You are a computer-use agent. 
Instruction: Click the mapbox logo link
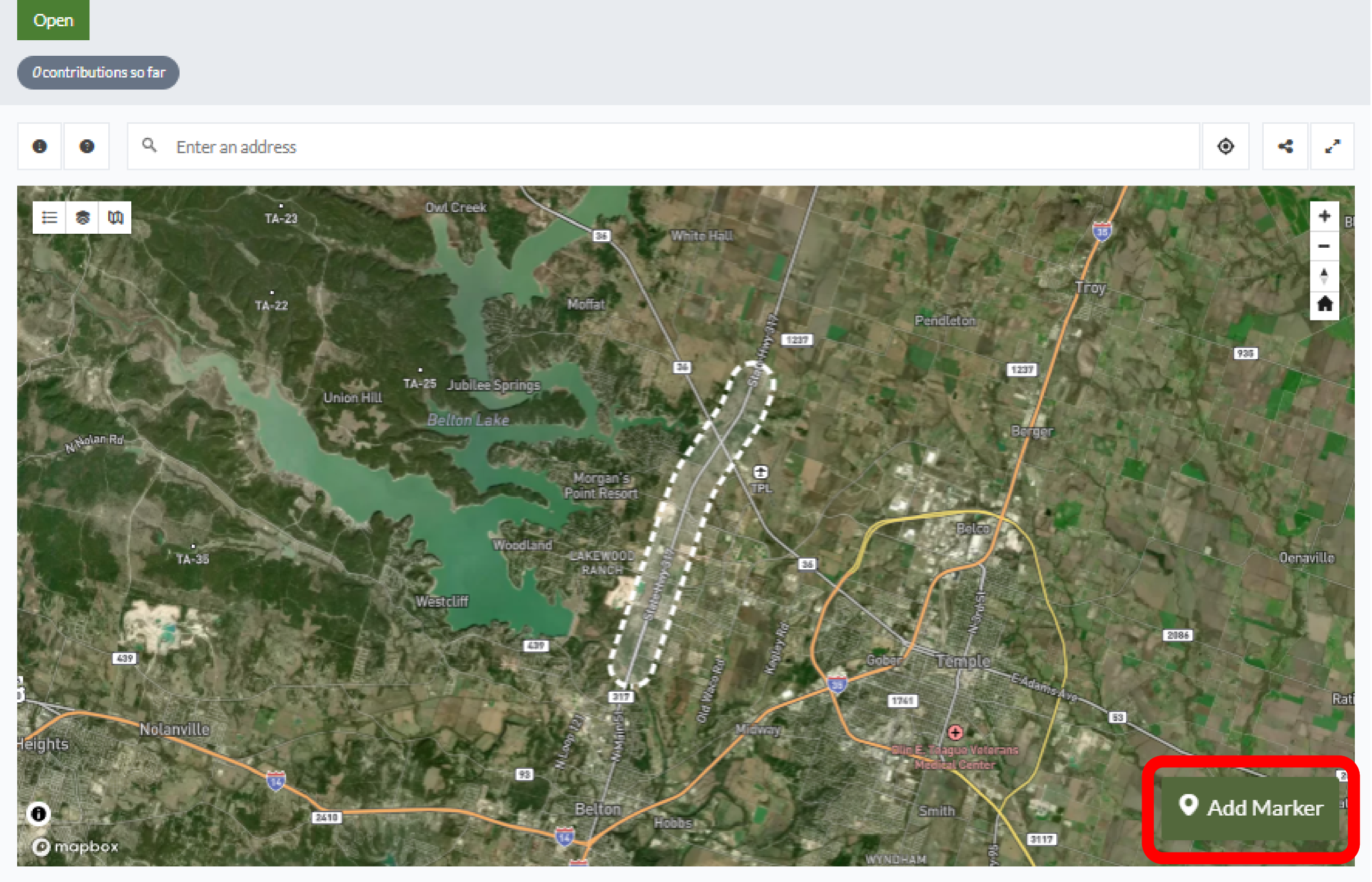coord(75,847)
